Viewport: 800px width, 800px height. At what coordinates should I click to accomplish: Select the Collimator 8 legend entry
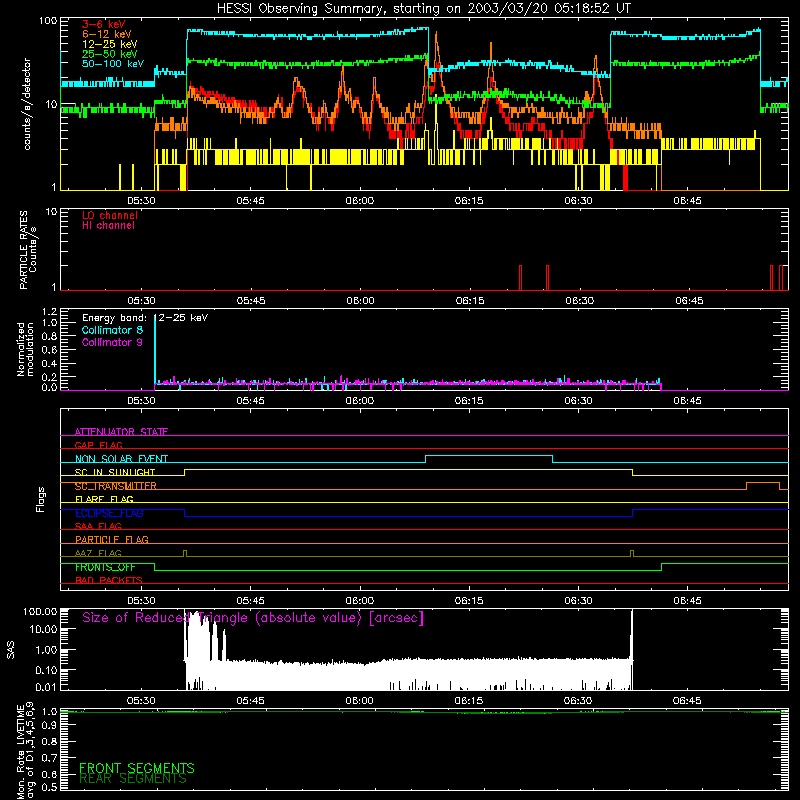[112, 330]
